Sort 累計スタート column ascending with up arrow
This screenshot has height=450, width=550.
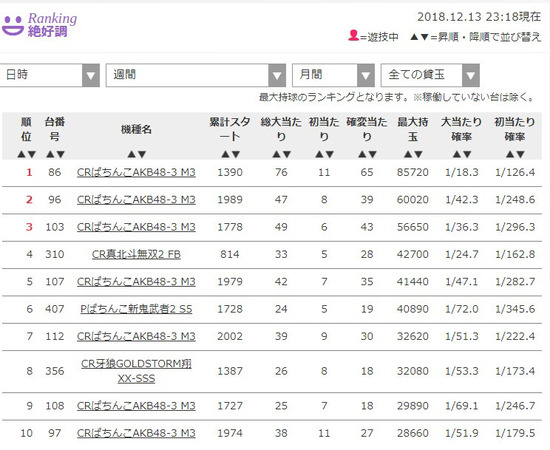point(225,154)
